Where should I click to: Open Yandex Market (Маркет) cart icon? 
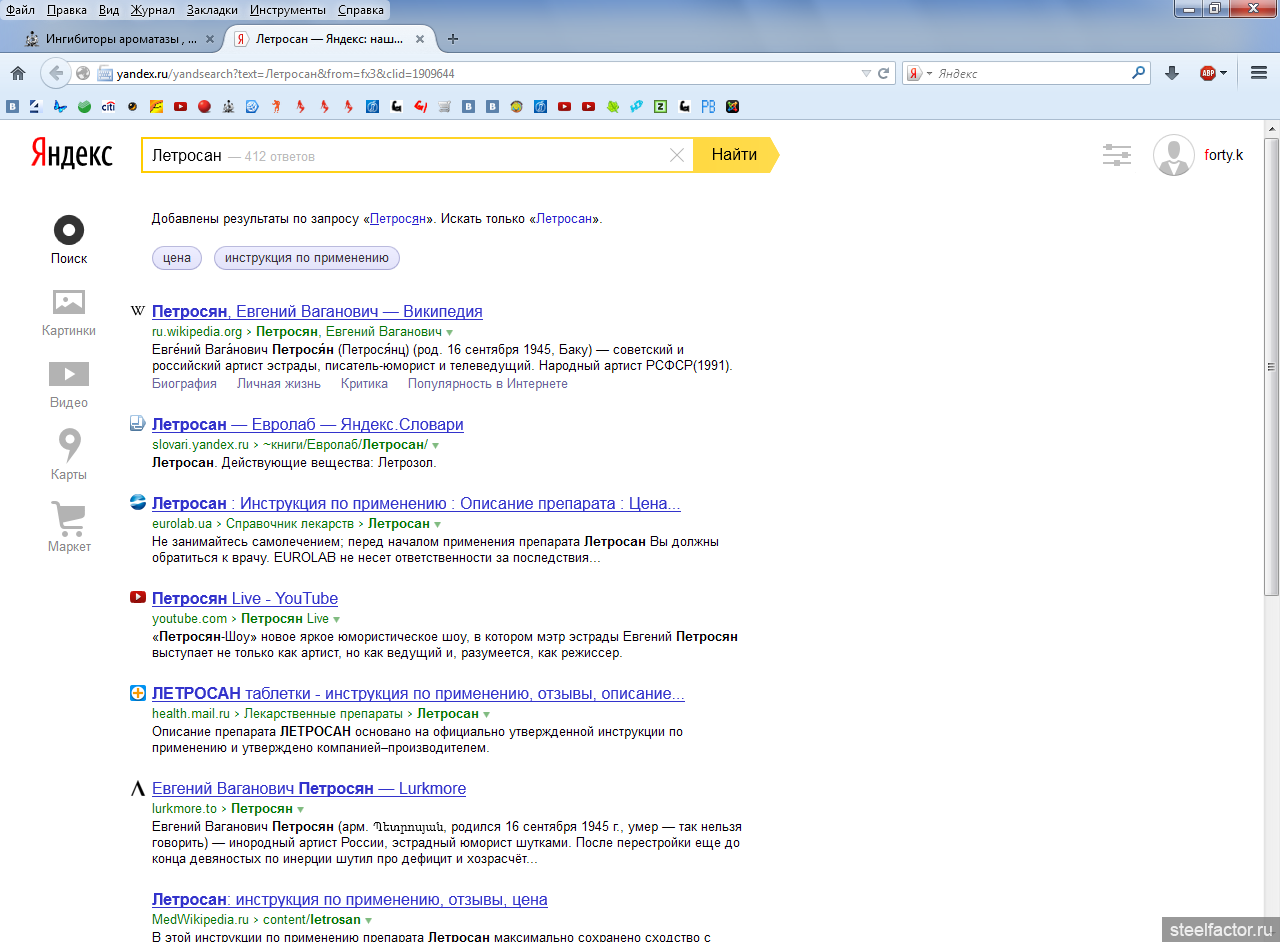[x=69, y=519]
